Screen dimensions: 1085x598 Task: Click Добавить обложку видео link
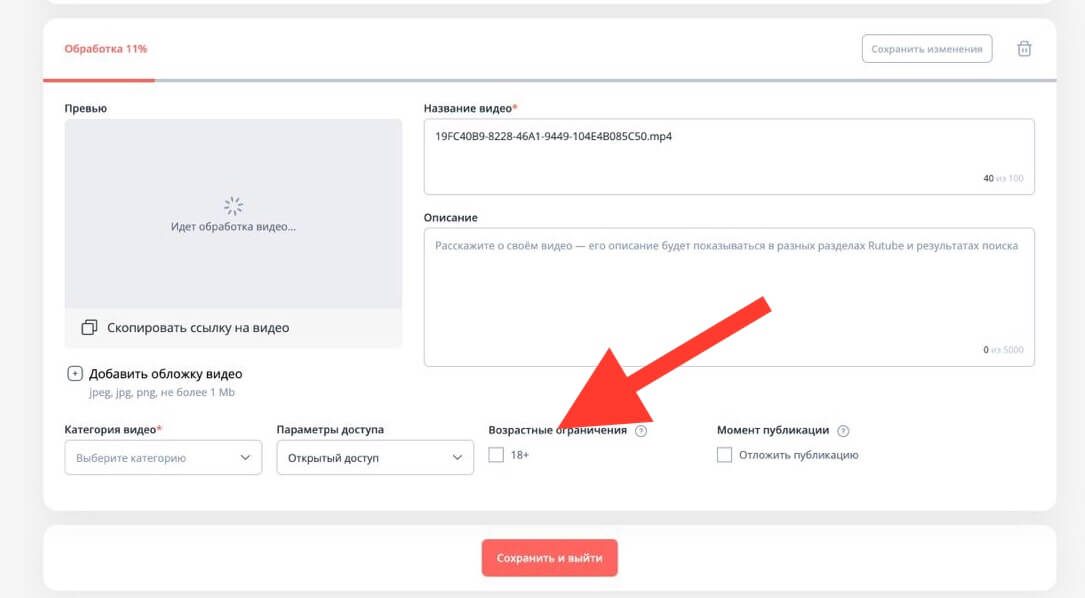(x=165, y=374)
